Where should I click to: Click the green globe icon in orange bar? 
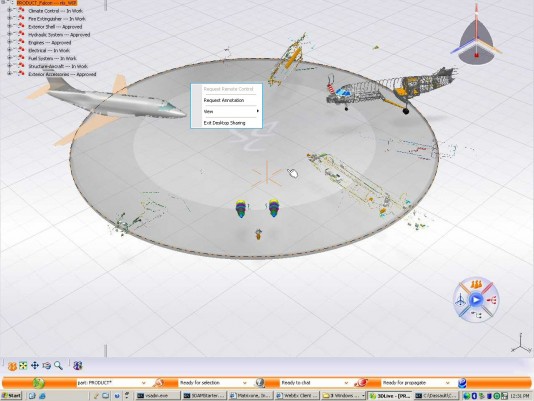pos(38,383)
